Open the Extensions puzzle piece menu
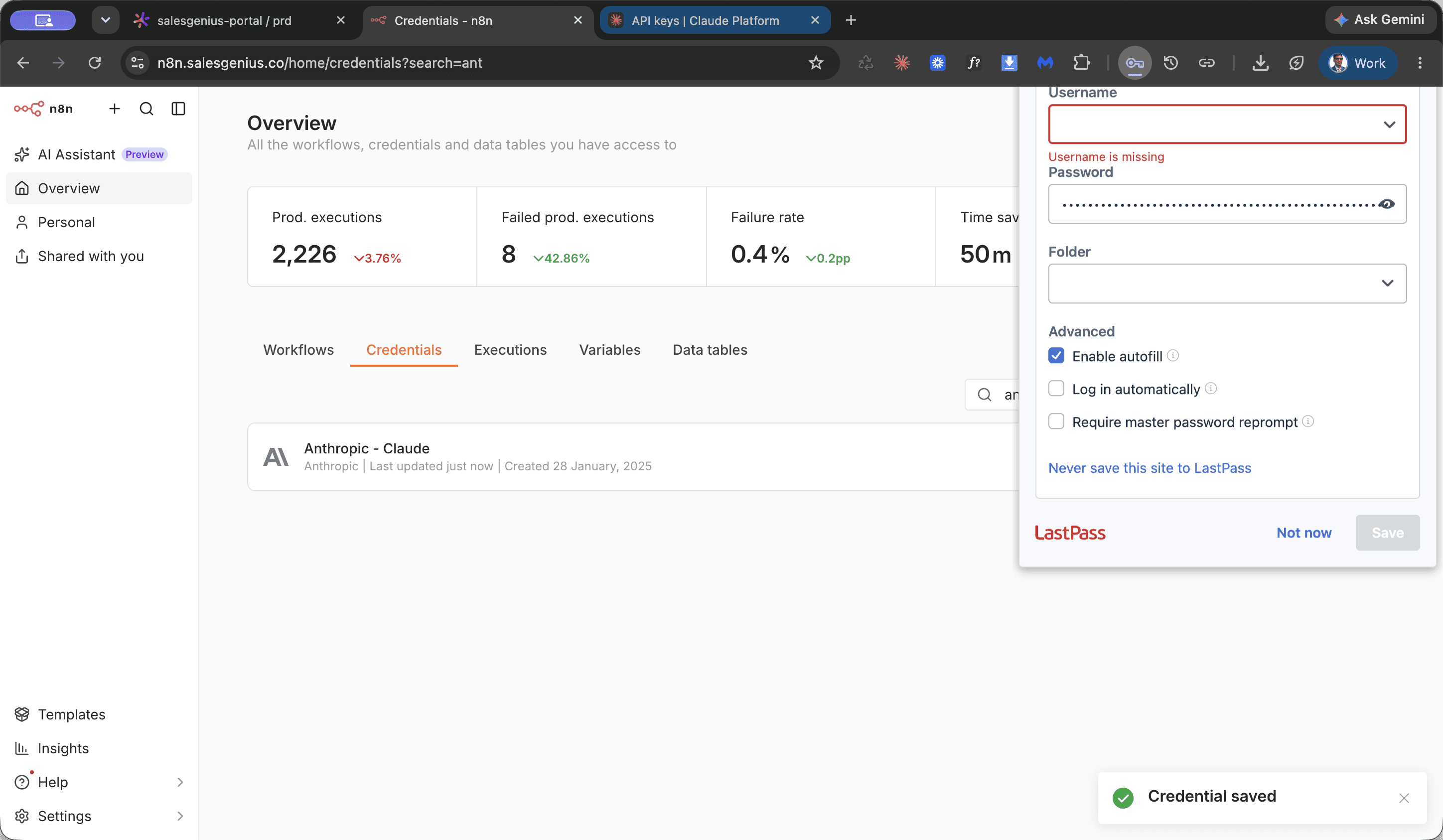Image resolution: width=1443 pixels, height=840 pixels. 1081,62
